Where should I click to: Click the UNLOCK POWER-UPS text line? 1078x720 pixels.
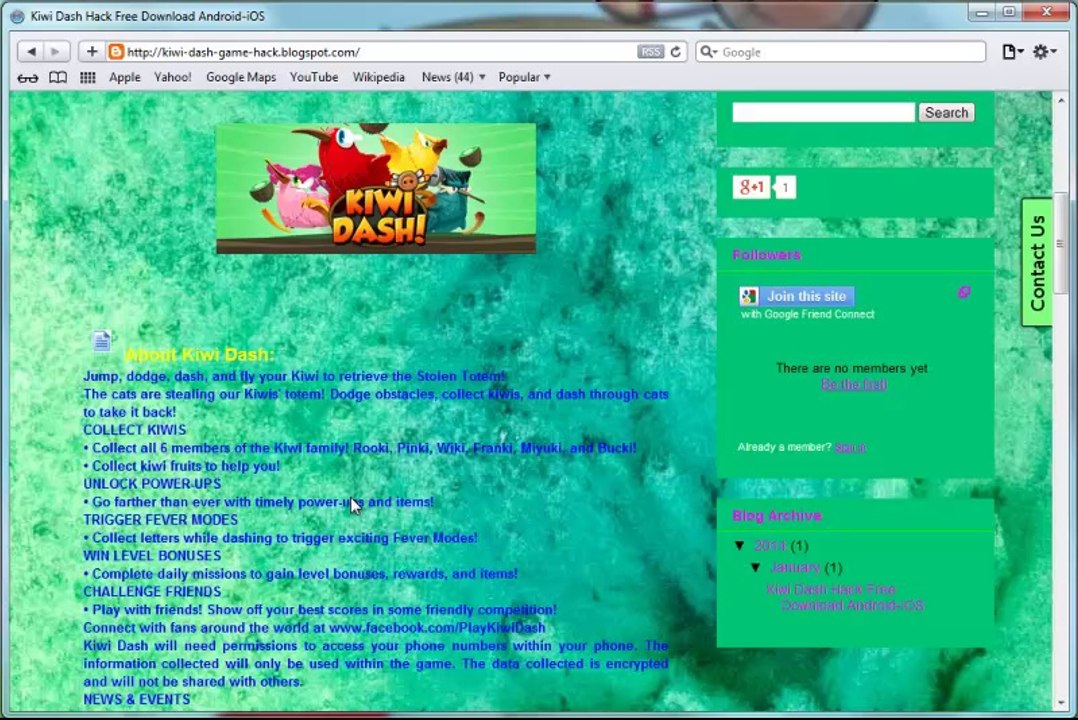click(x=152, y=483)
